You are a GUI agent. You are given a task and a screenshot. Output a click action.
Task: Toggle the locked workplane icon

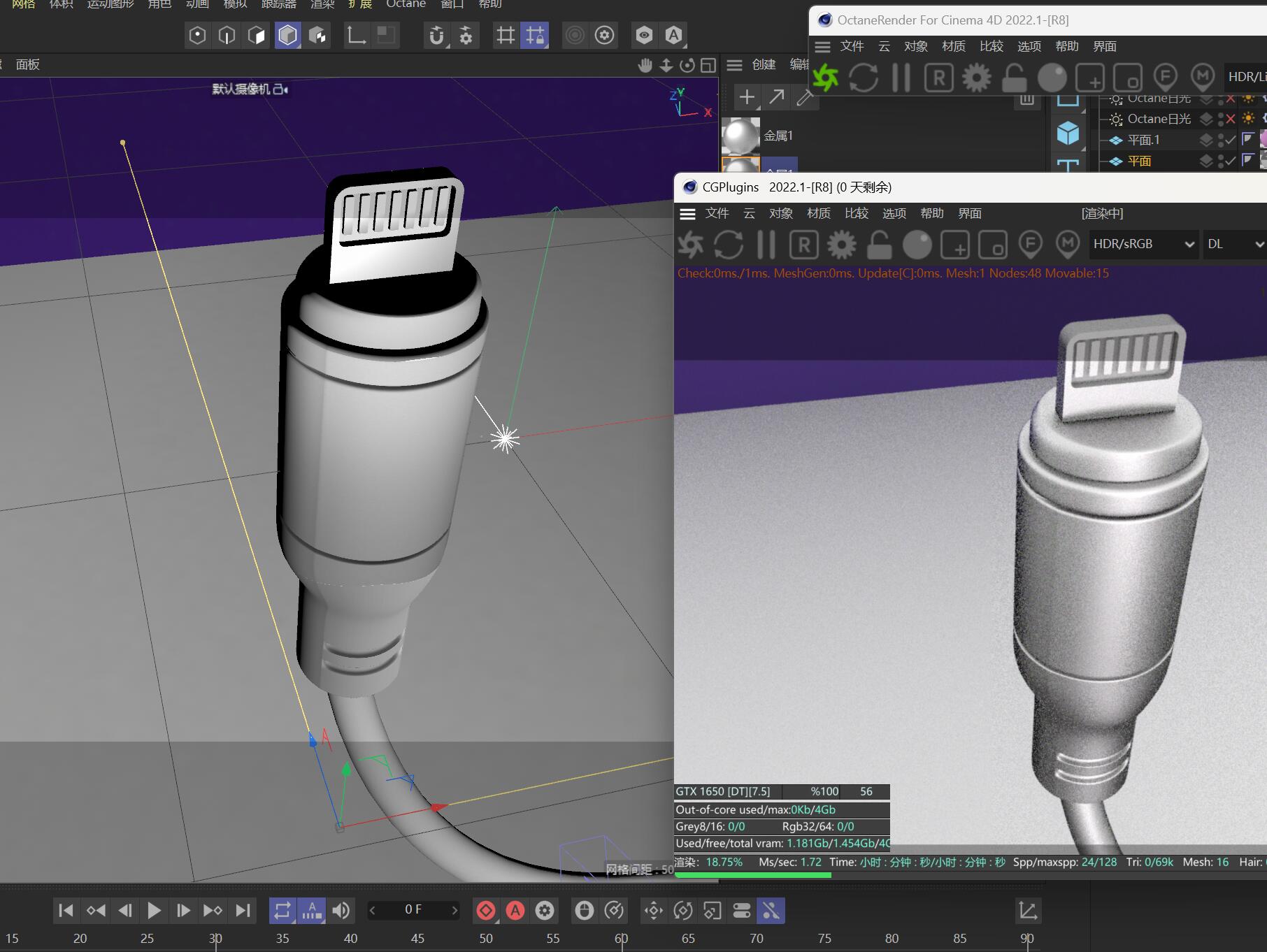pyautogui.click(x=535, y=35)
